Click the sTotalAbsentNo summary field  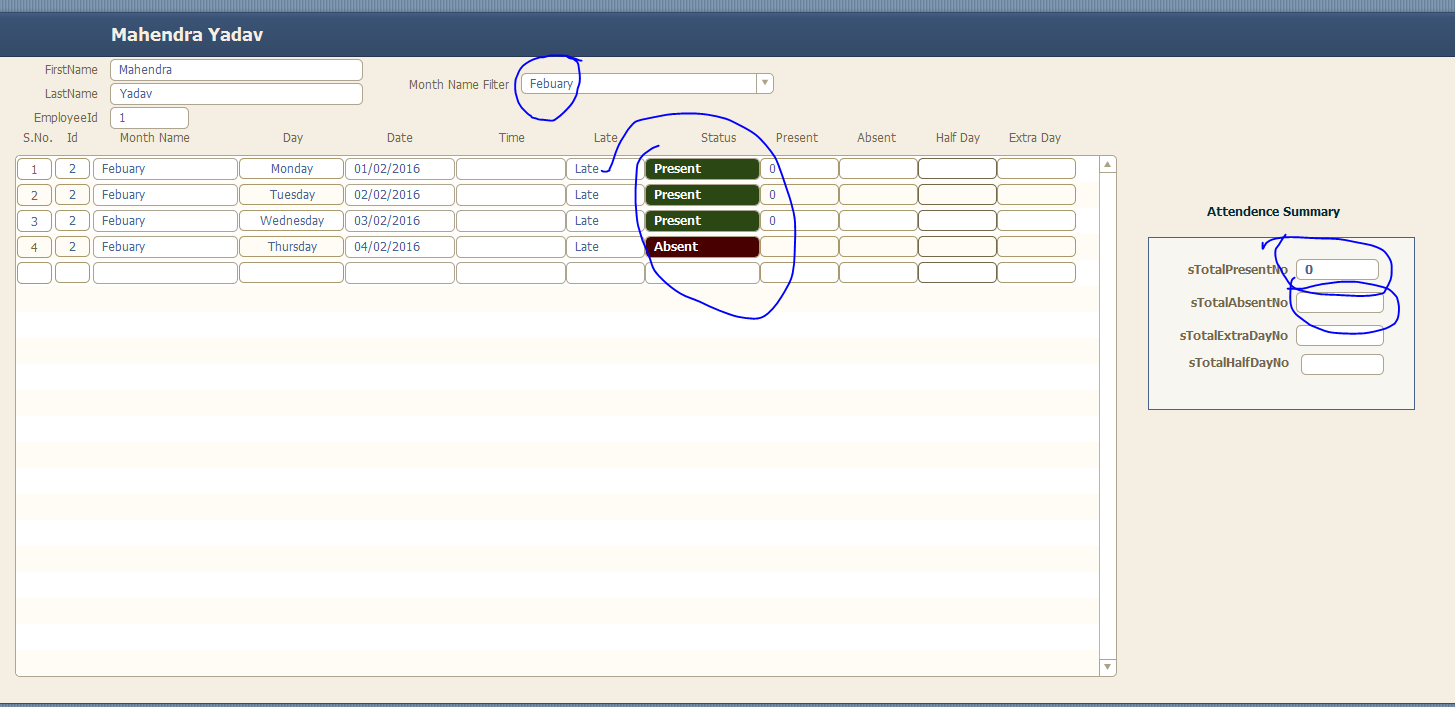[1340, 303]
